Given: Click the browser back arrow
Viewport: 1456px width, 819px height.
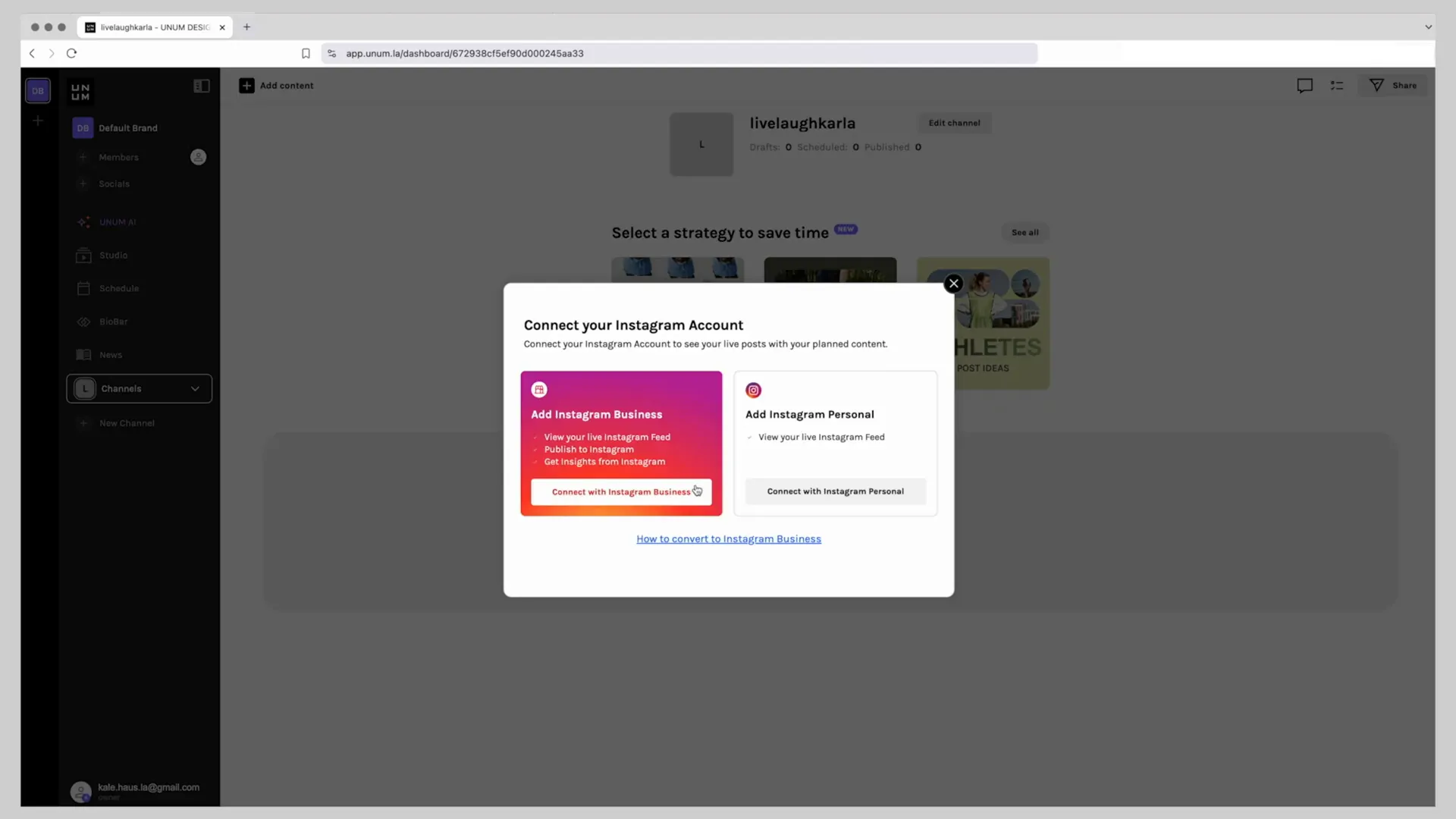Looking at the screenshot, I should click(x=32, y=54).
